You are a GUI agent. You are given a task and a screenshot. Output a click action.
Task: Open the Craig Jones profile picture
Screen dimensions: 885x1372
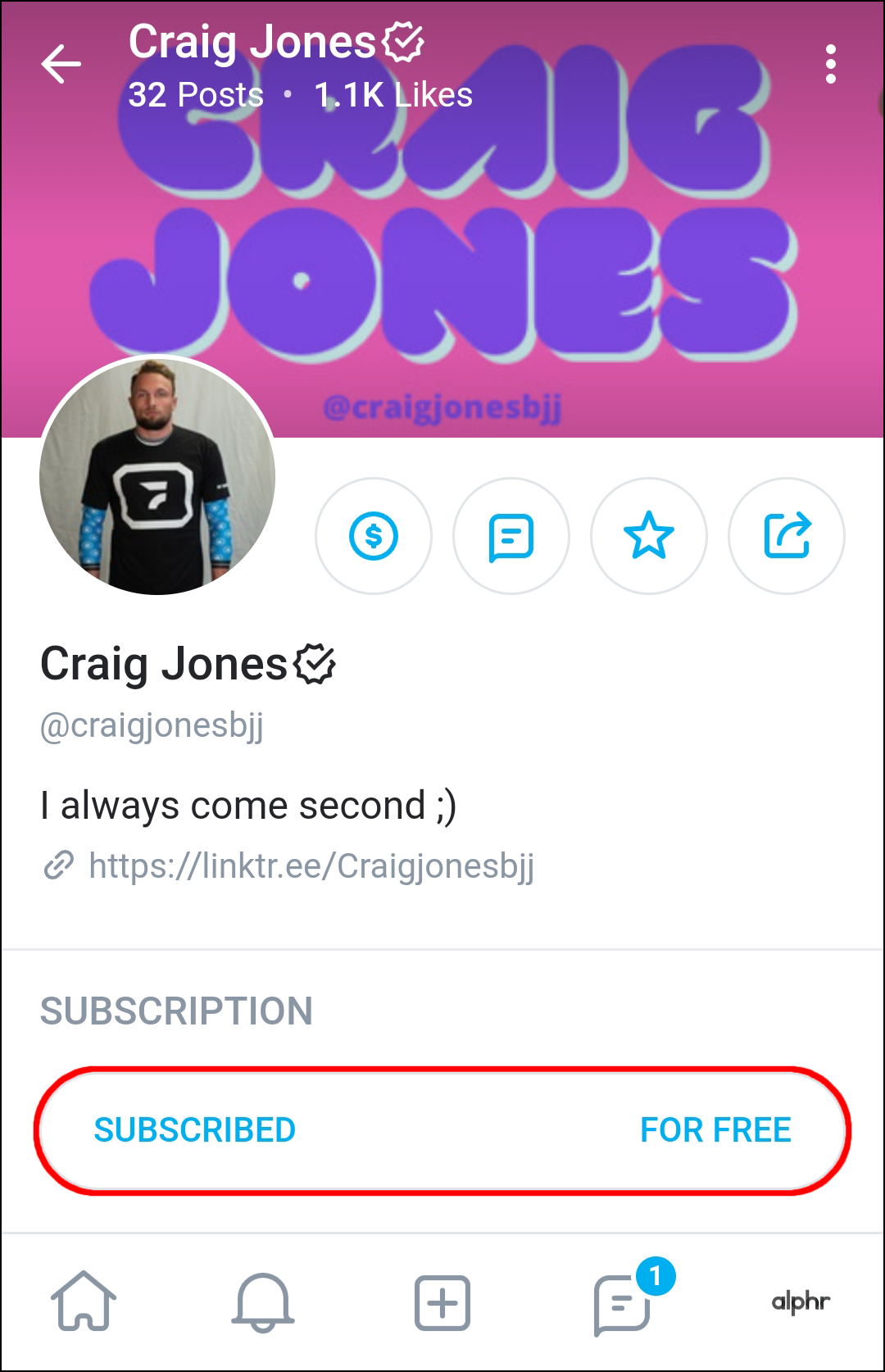click(157, 475)
